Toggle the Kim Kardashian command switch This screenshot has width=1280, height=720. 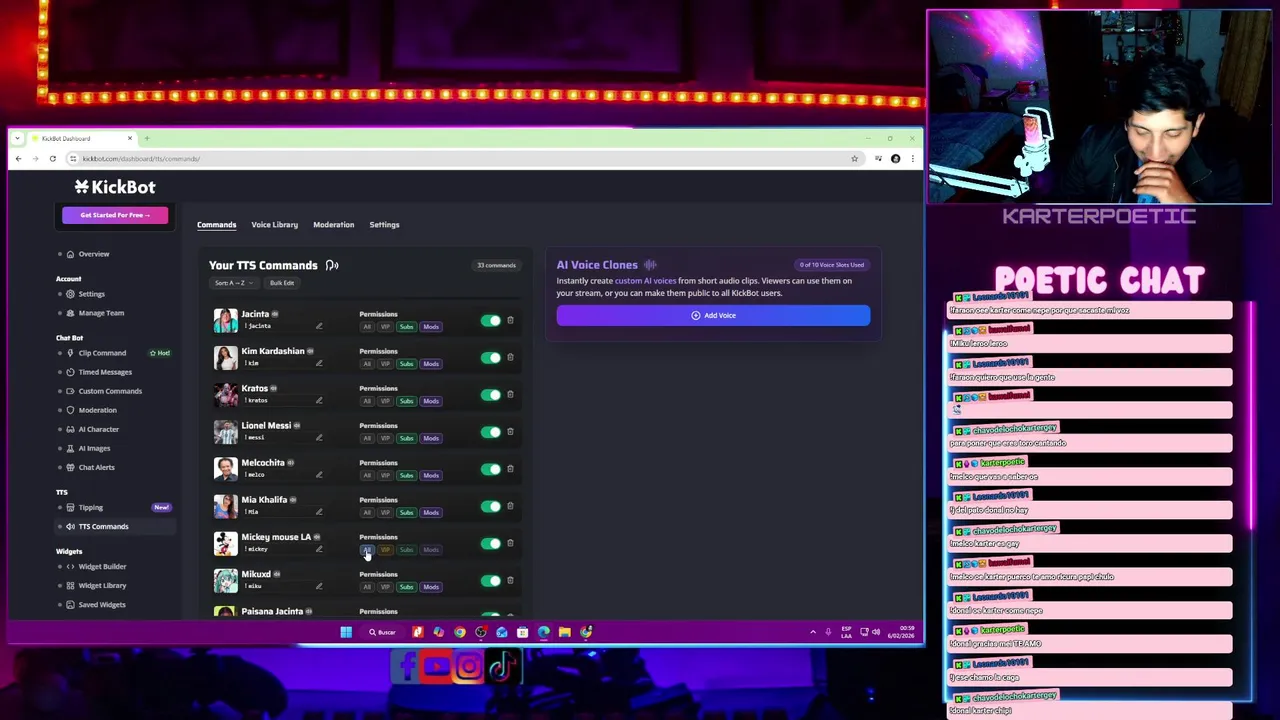coord(490,358)
